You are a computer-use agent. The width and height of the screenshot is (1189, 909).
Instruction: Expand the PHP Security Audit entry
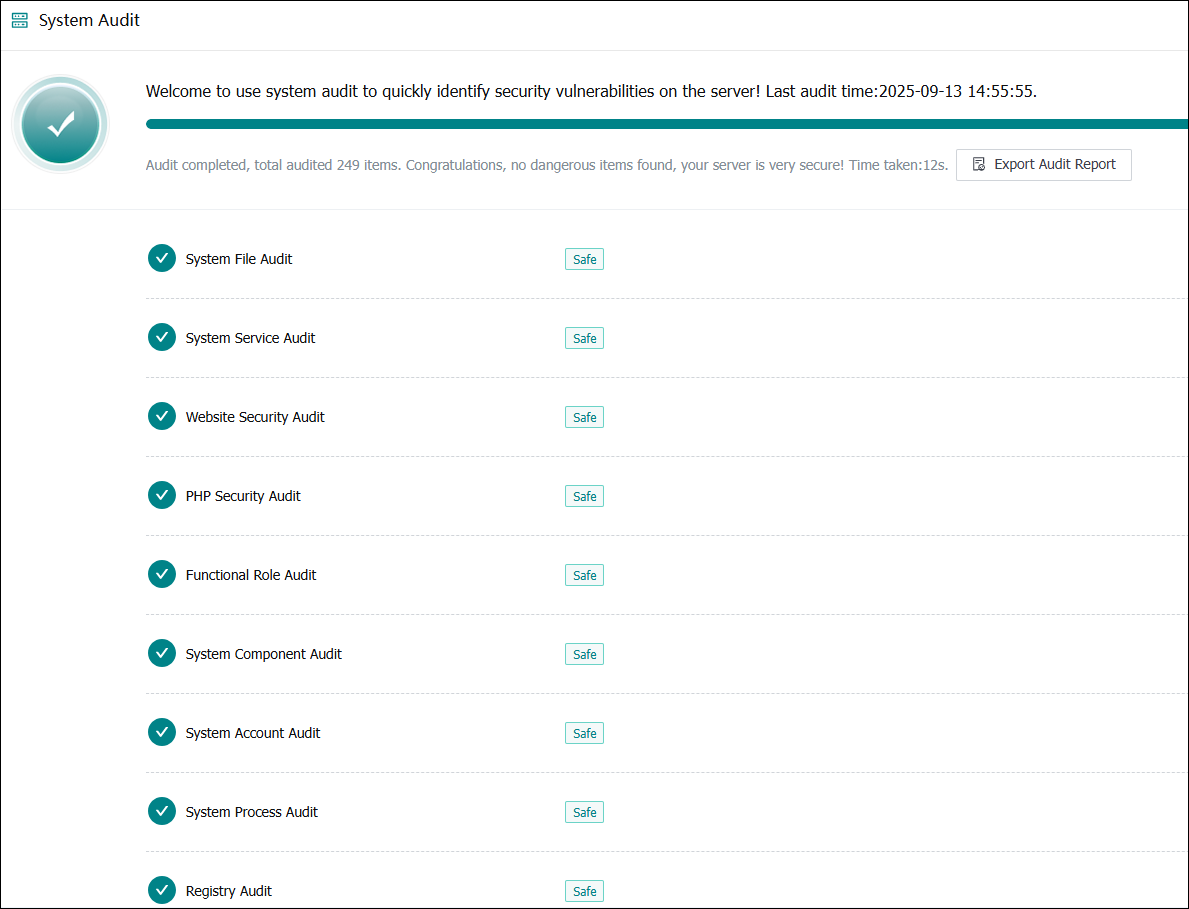243,496
